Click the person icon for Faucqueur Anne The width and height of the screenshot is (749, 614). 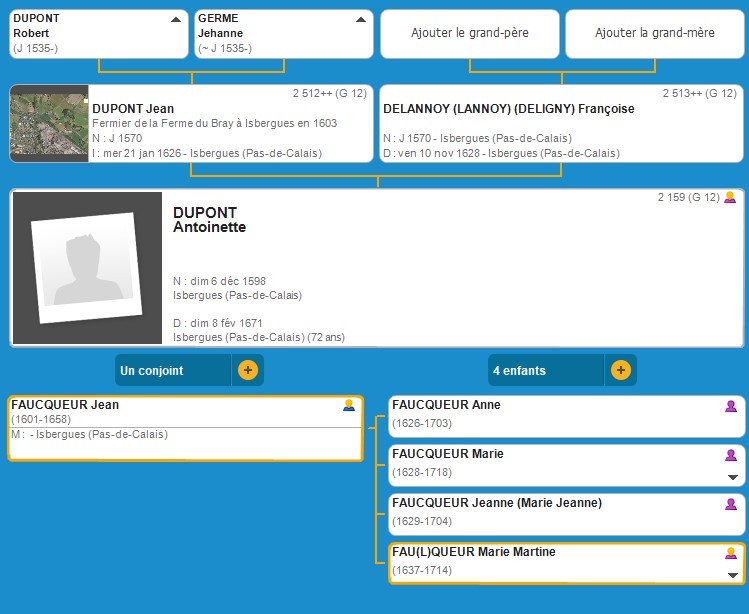tap(731, 405)
